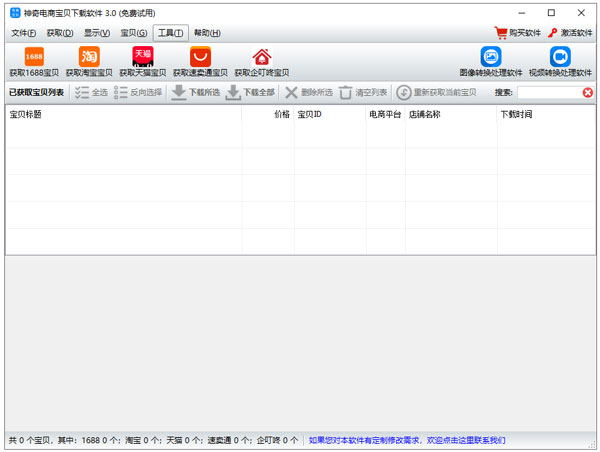The image size is (600, 452).
Task: Maximize the application window
Action: pyautogui.click(x=551, y=13)
